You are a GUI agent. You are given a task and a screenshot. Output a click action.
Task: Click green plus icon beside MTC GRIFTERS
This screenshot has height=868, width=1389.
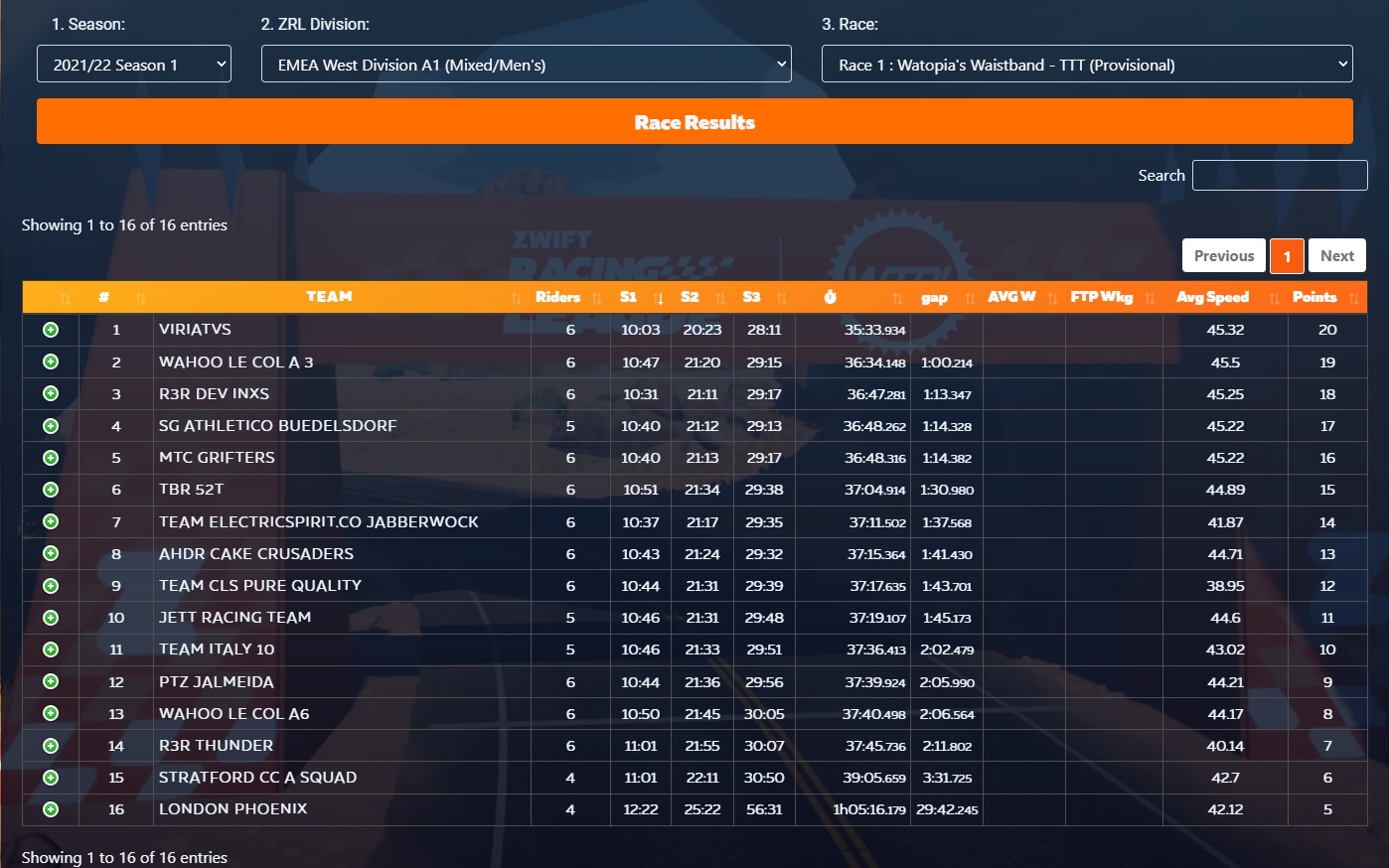[51, 458]
